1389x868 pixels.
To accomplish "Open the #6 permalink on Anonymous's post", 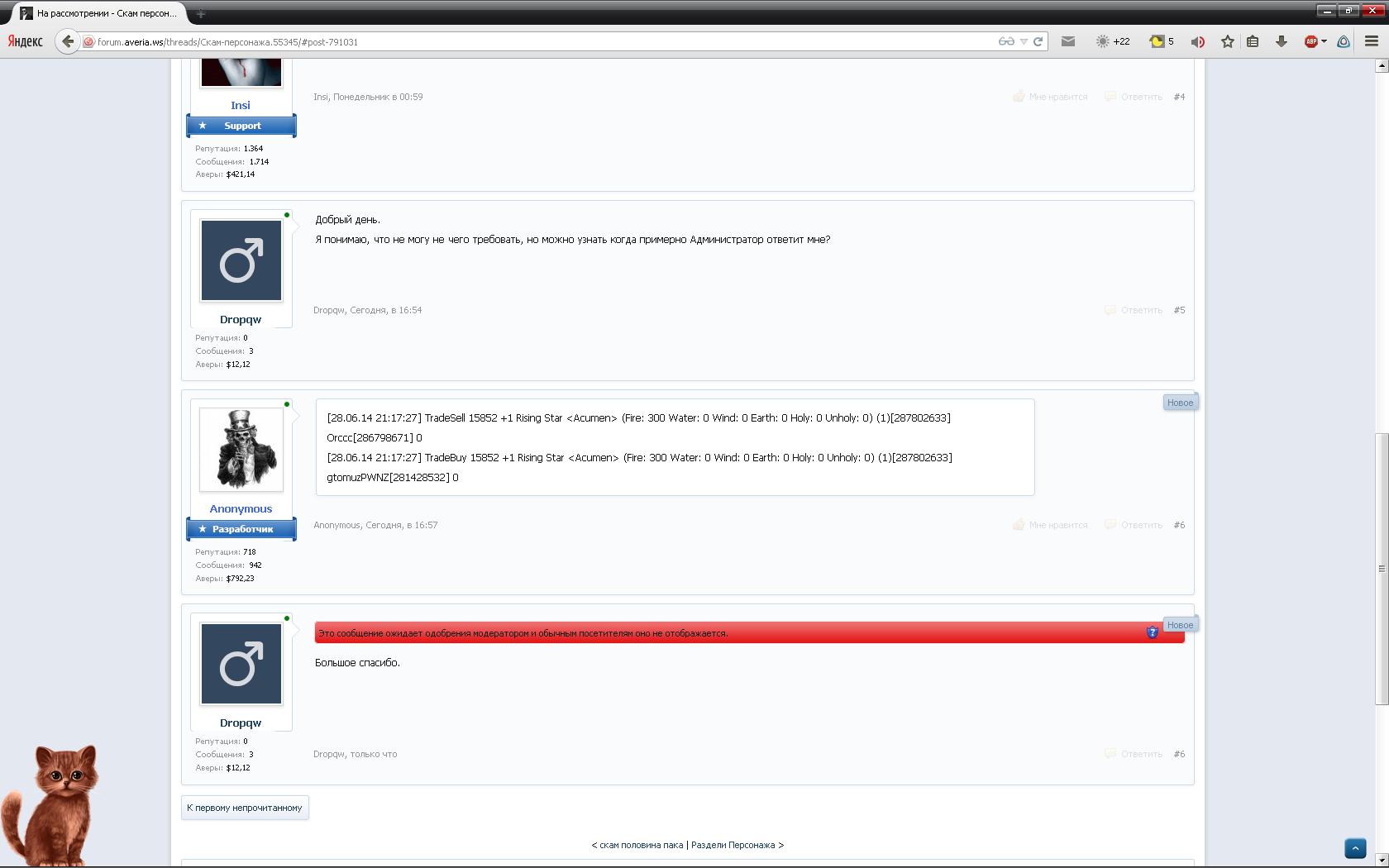I will pos(1179,525).
